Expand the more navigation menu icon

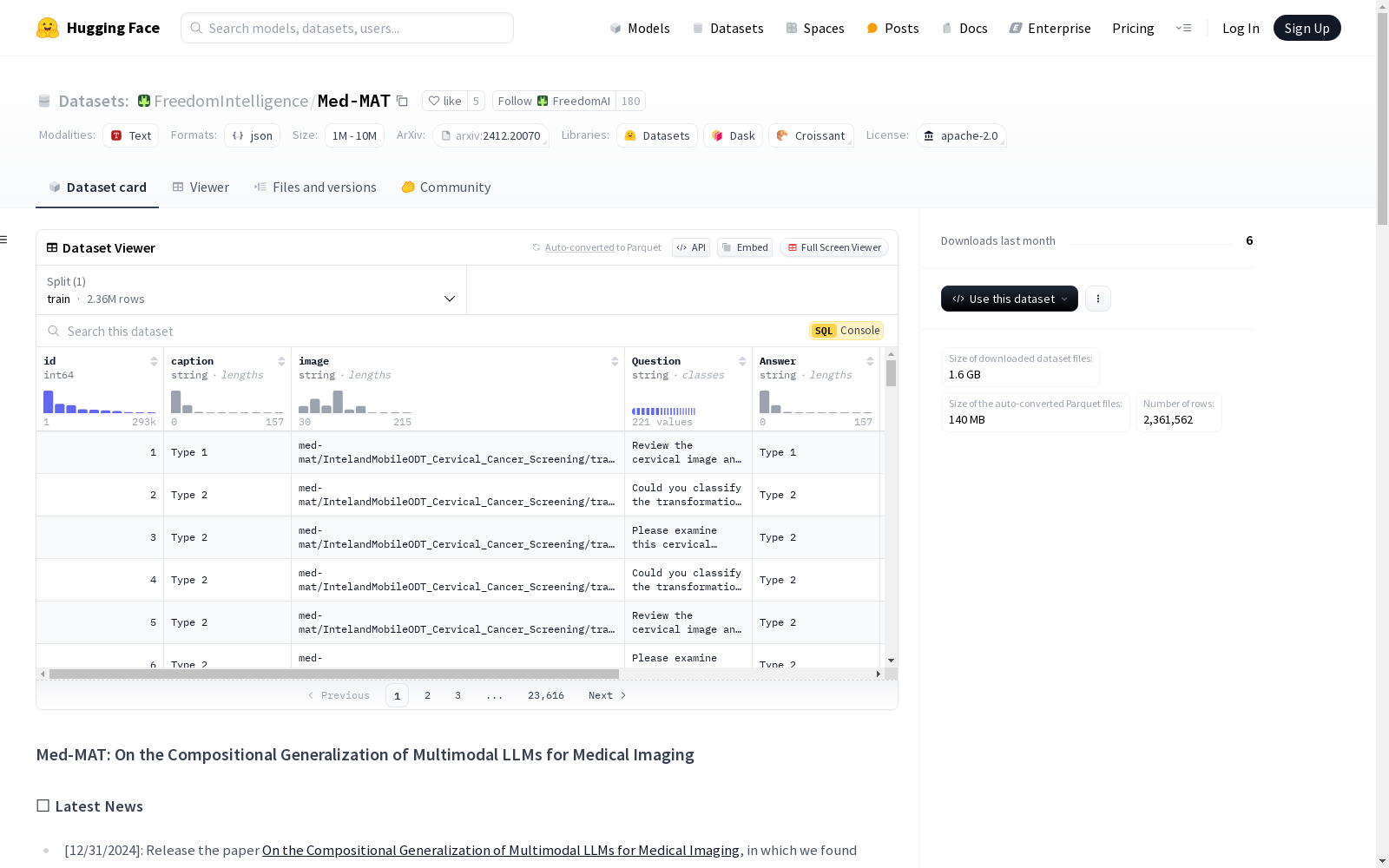pos(1183,28)
